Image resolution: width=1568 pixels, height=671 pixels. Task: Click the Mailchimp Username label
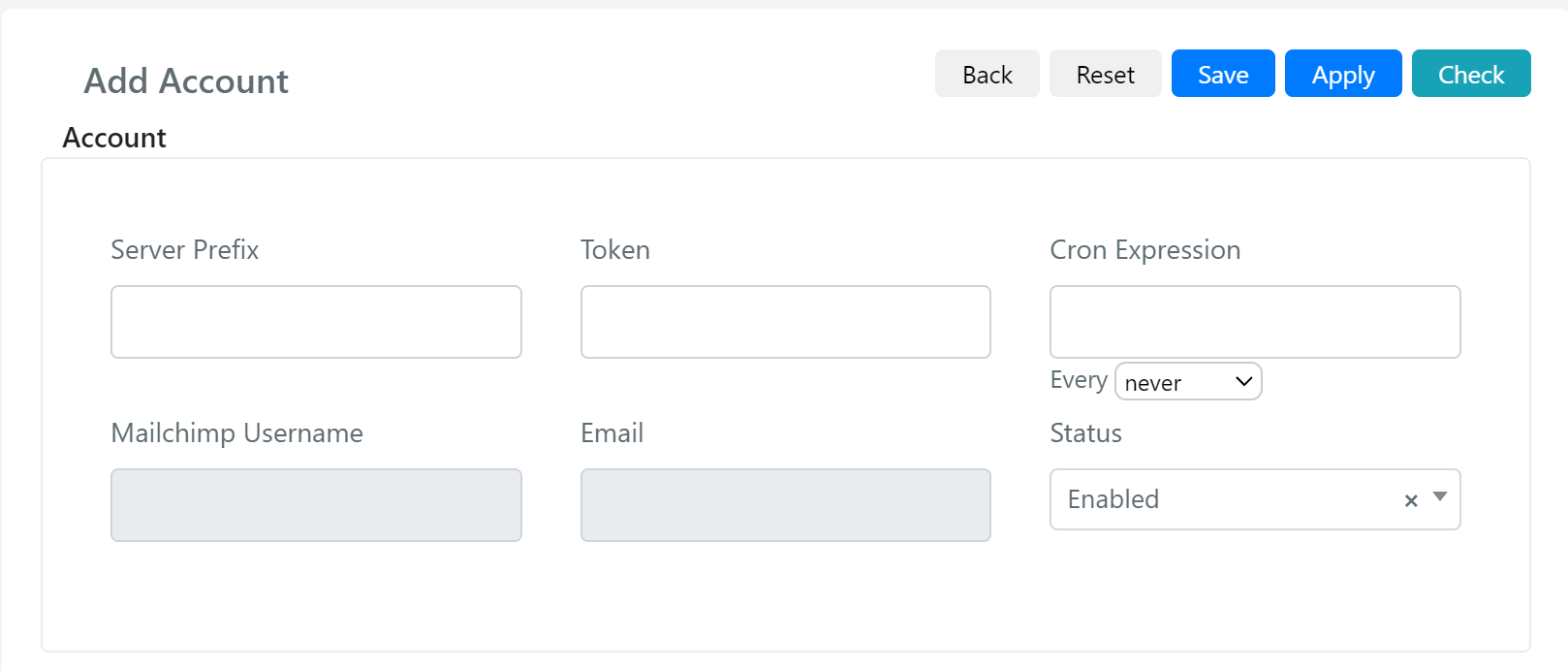[x=237, y=433]
